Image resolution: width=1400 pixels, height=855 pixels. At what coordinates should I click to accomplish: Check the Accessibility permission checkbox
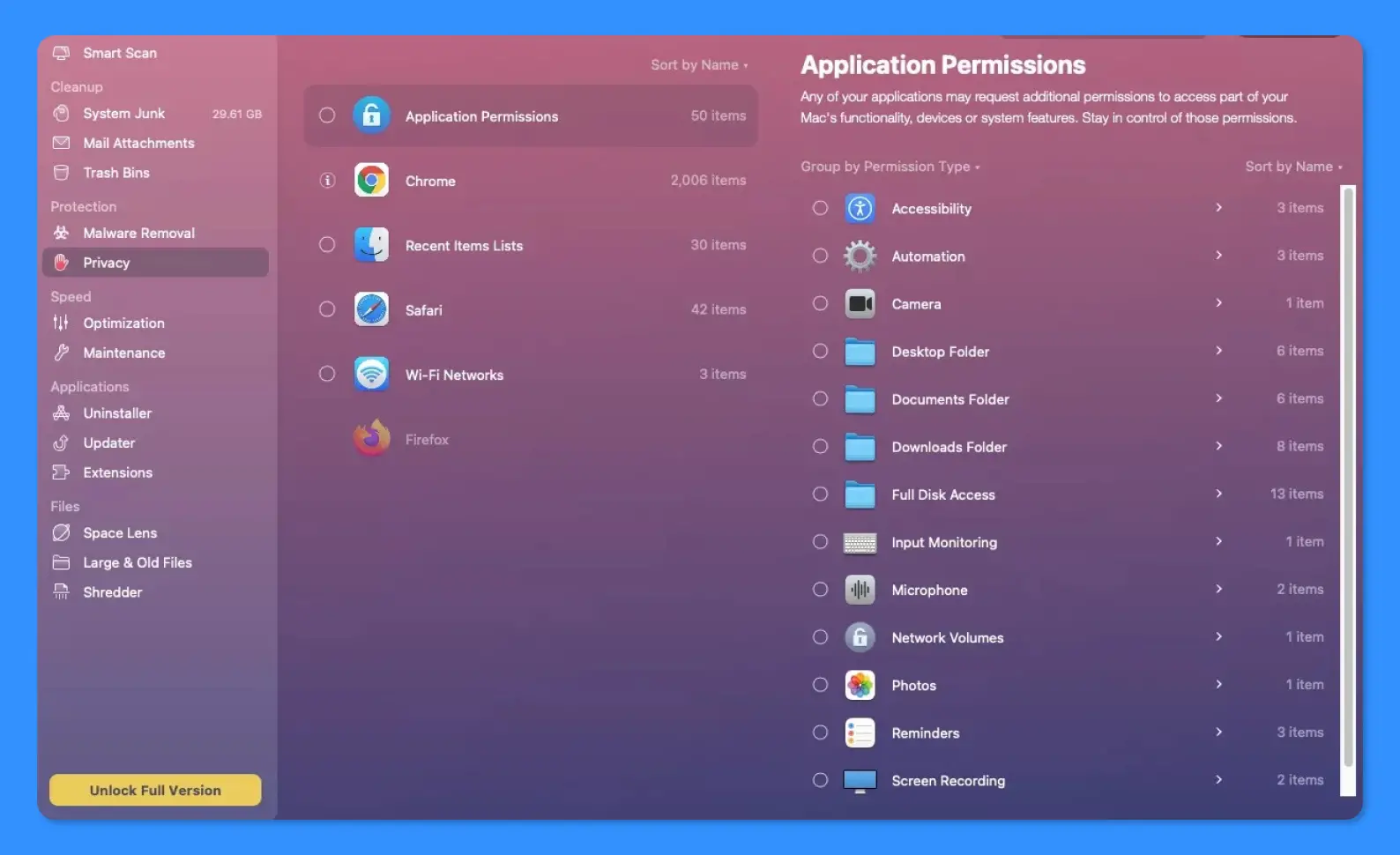(820, 208)
